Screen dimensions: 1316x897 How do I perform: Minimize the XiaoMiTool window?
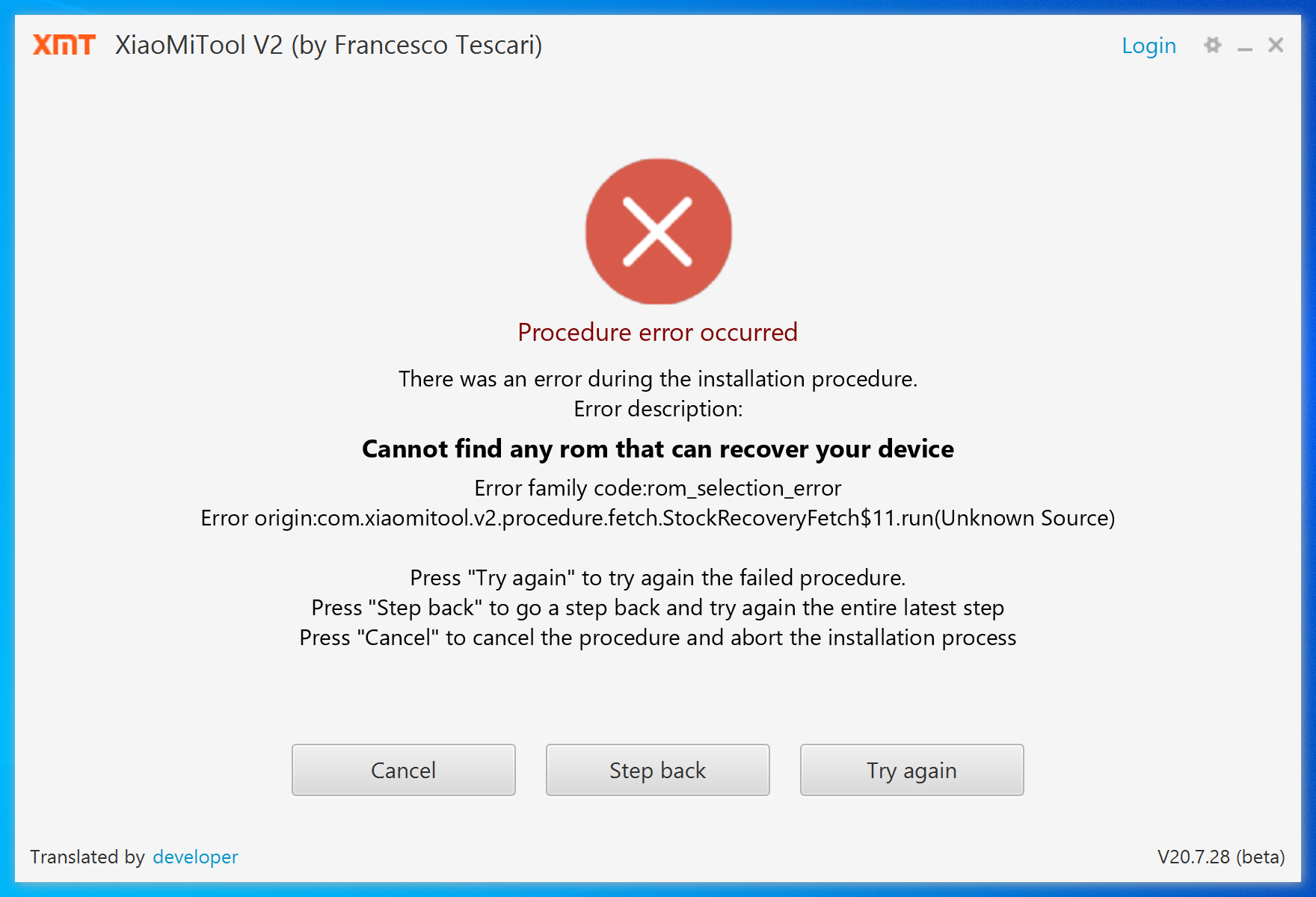(1244, 46)
